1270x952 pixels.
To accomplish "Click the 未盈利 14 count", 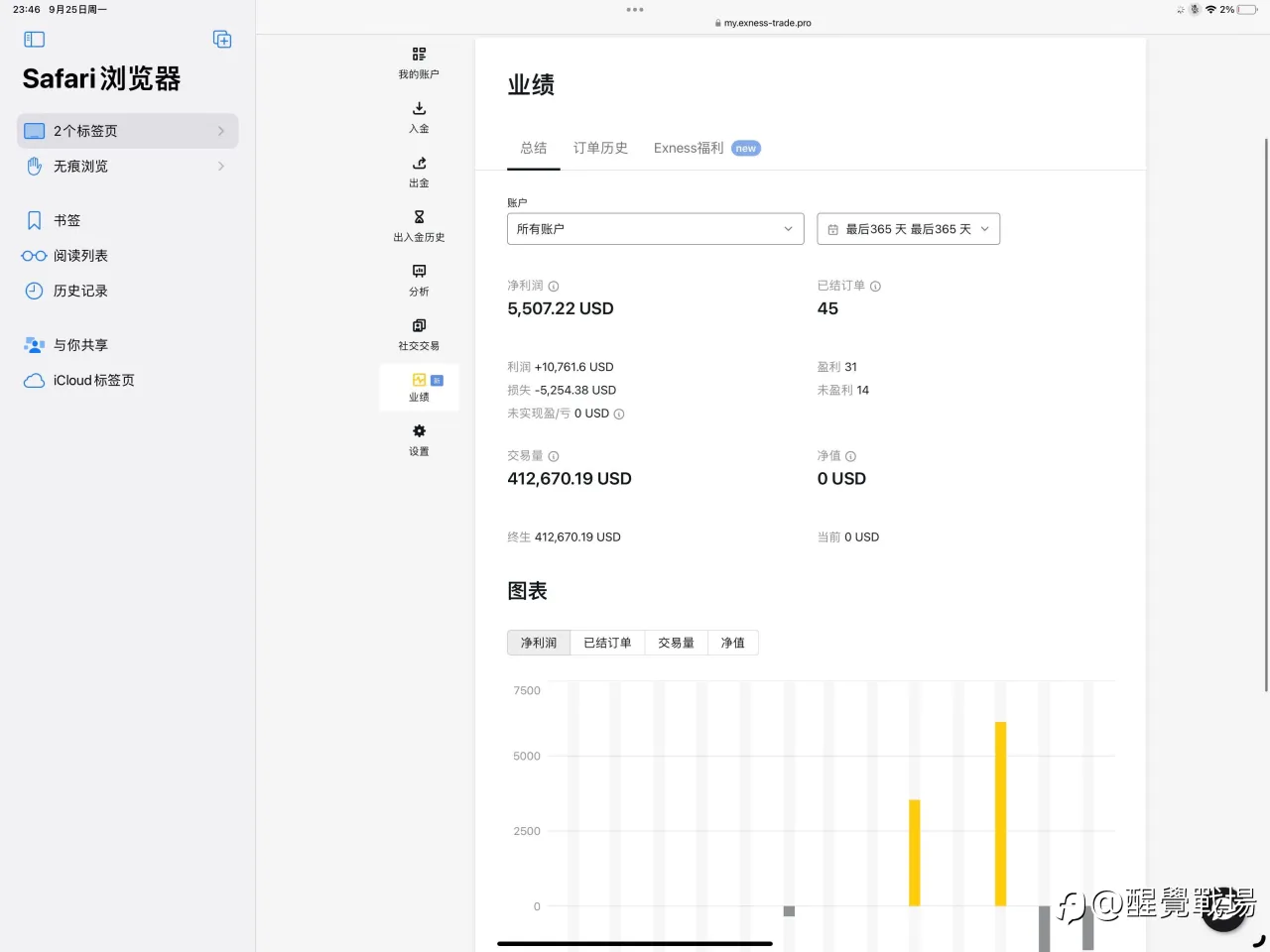I will pos(843,390).
